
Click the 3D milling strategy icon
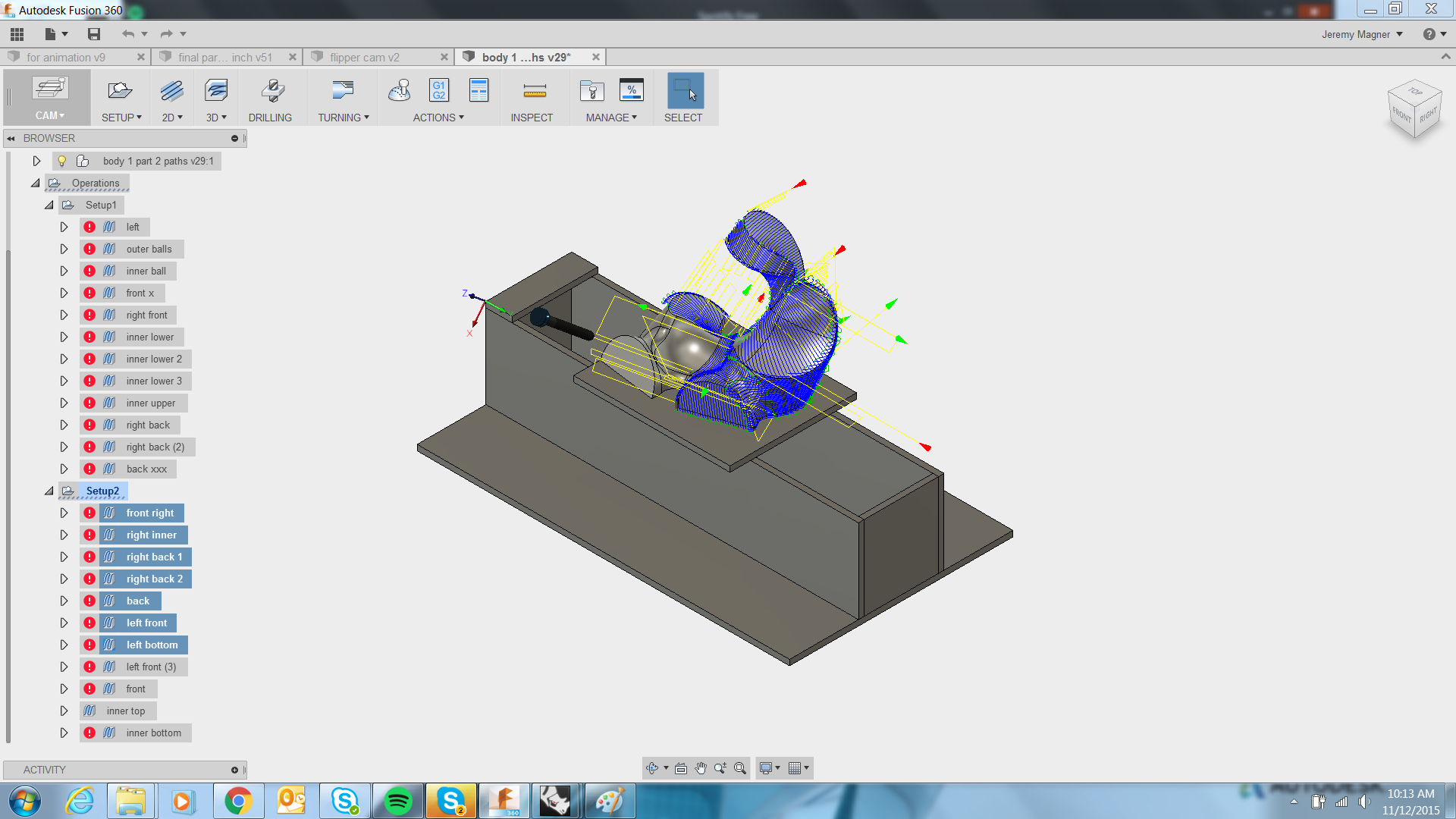pyautogui.click(x=216, y=91)
